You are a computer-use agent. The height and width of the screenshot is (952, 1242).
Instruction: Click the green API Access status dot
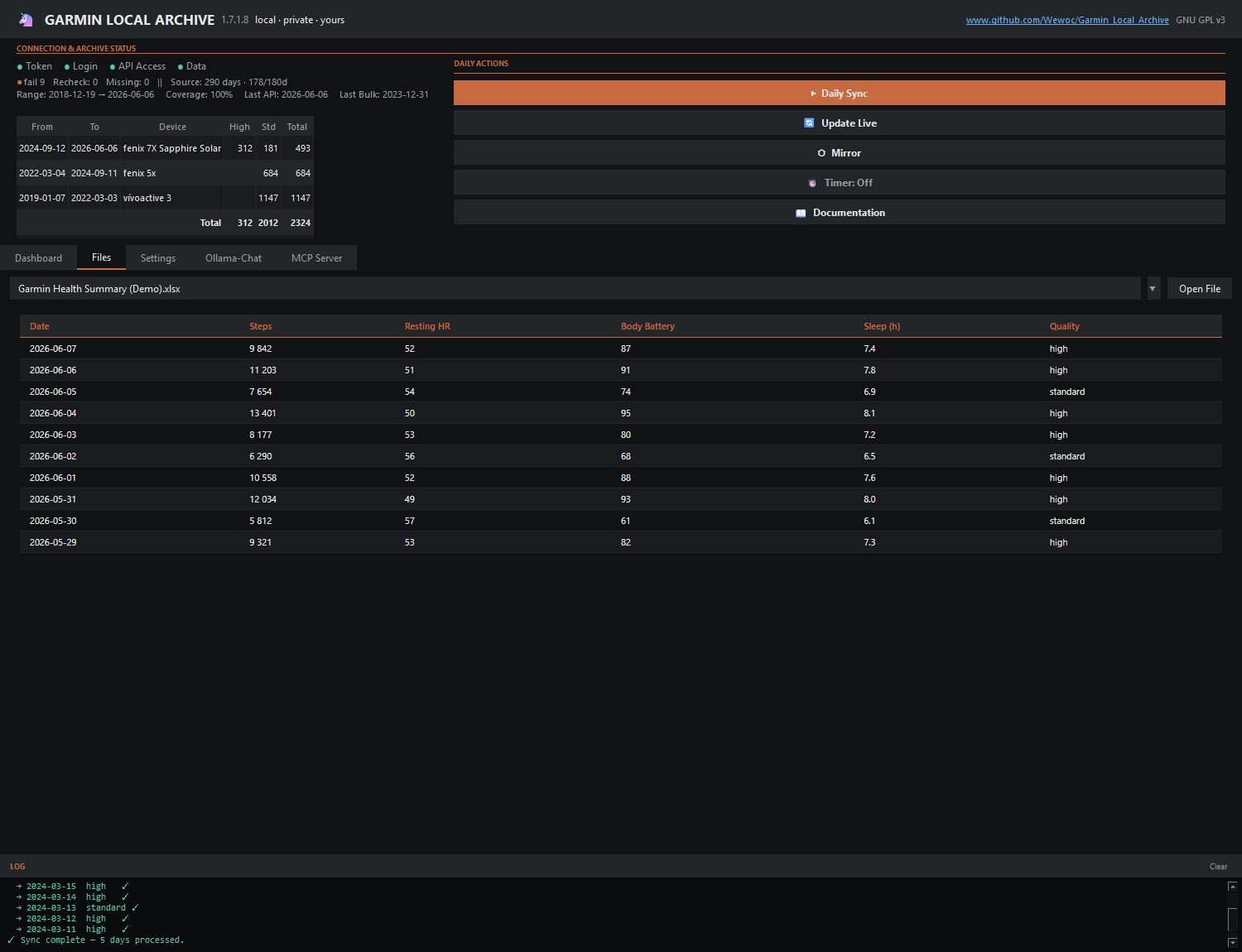113,67
